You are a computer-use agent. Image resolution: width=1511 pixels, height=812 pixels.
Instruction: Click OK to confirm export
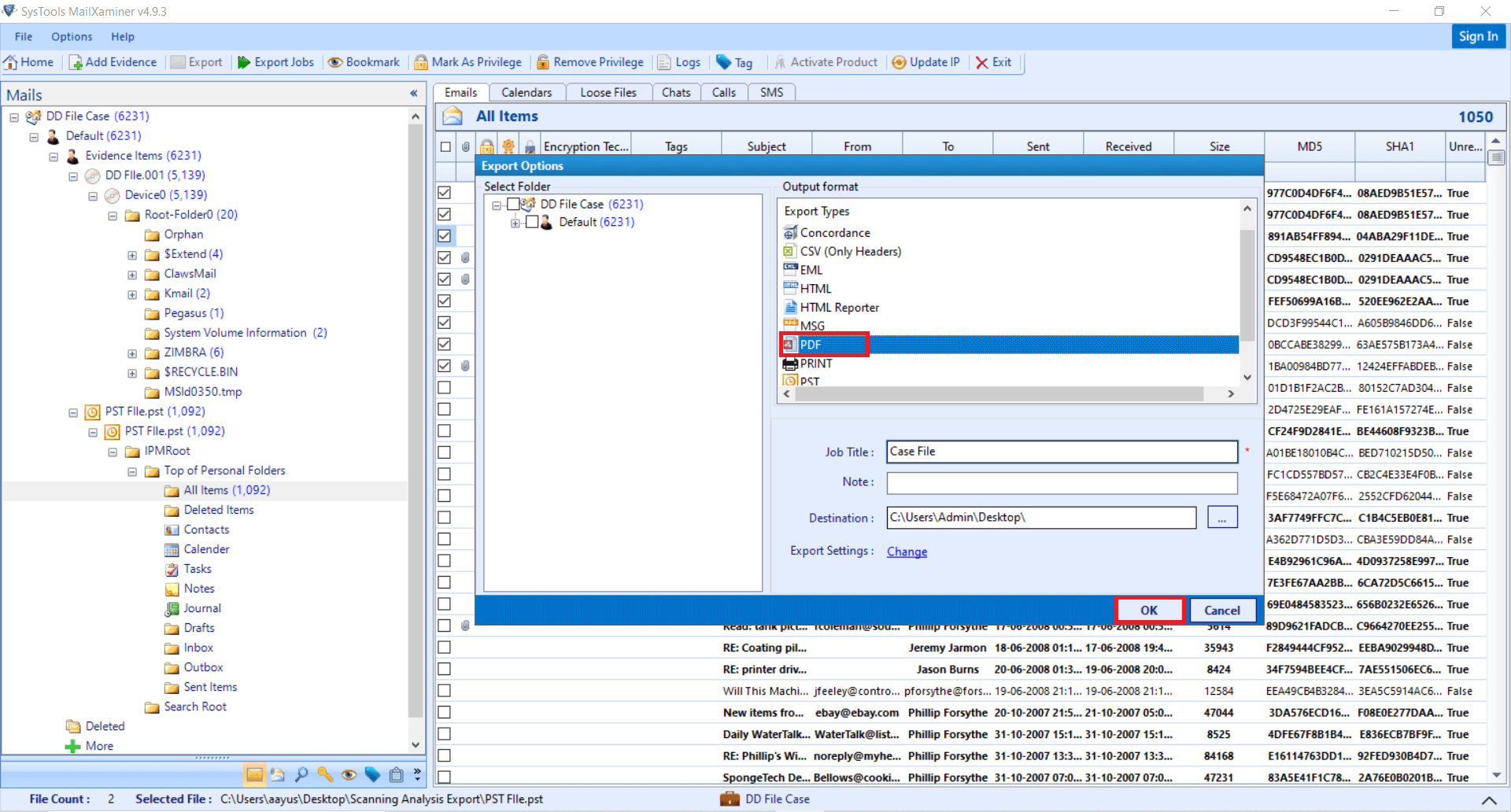pos(1149,610)
